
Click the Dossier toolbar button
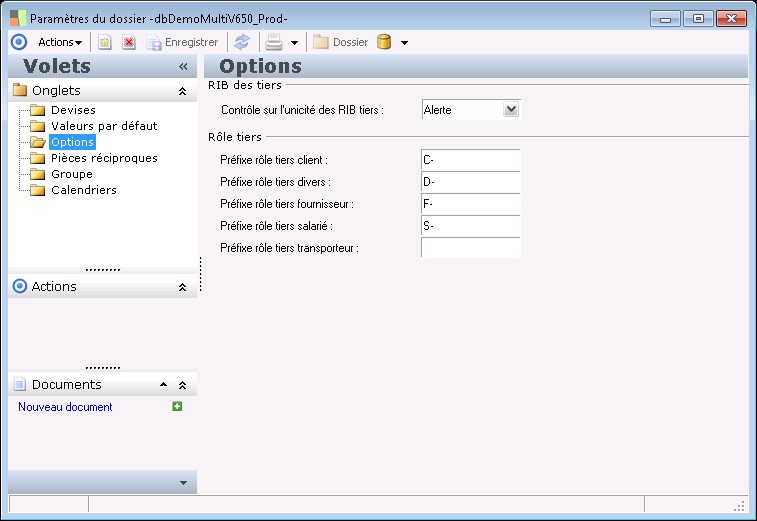click(x=341, y=42)
